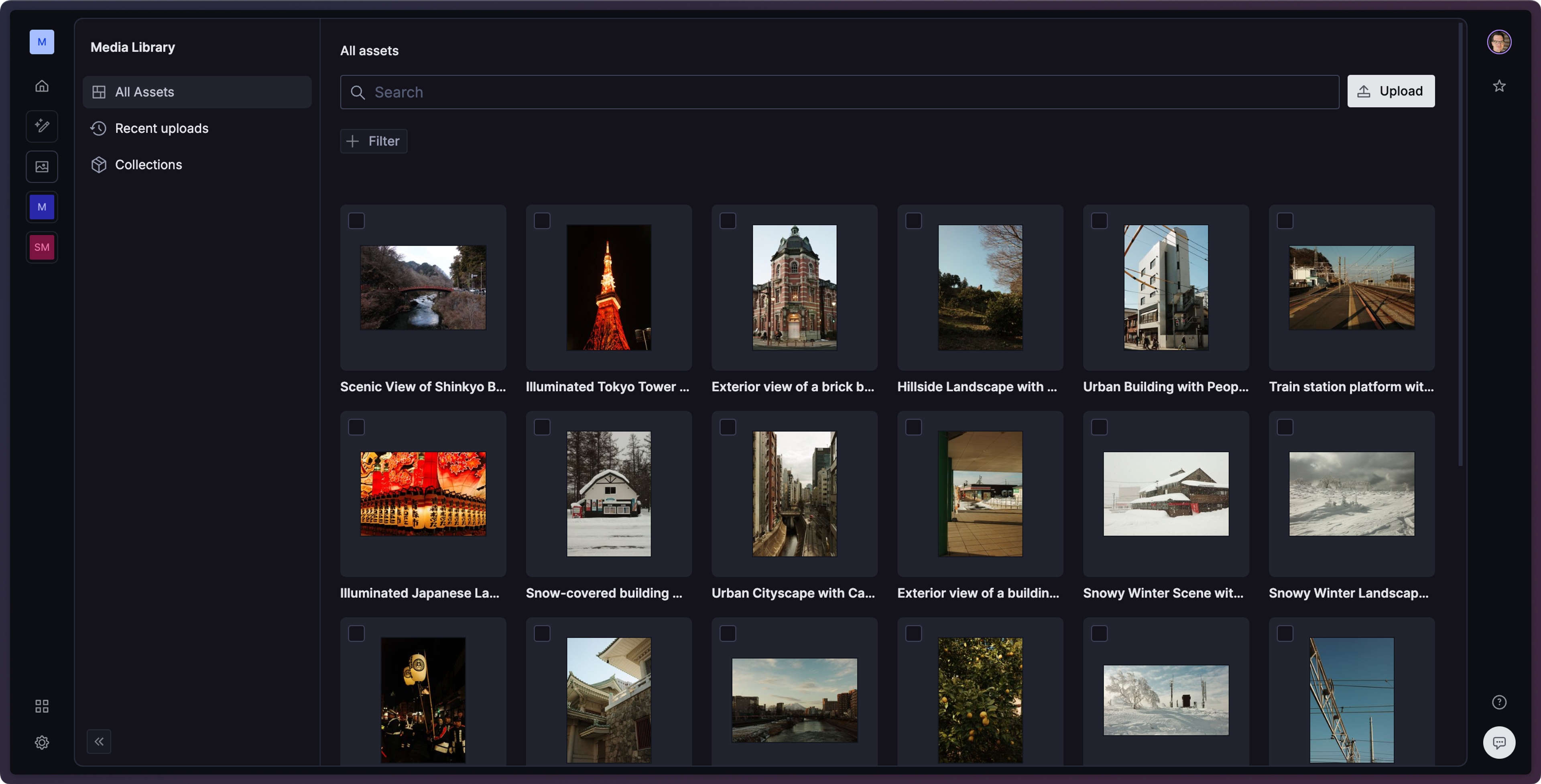The image size is (1541, 784).
Task: Click the help question mark icon
Action: click(1498, 702)
